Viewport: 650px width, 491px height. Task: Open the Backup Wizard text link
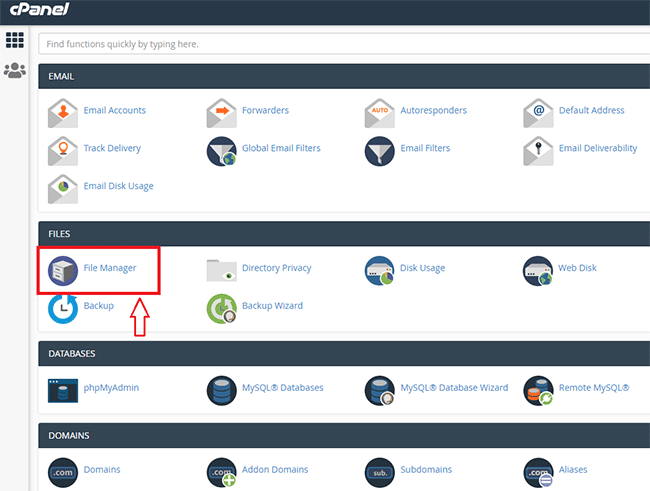(x=272, y=306)
